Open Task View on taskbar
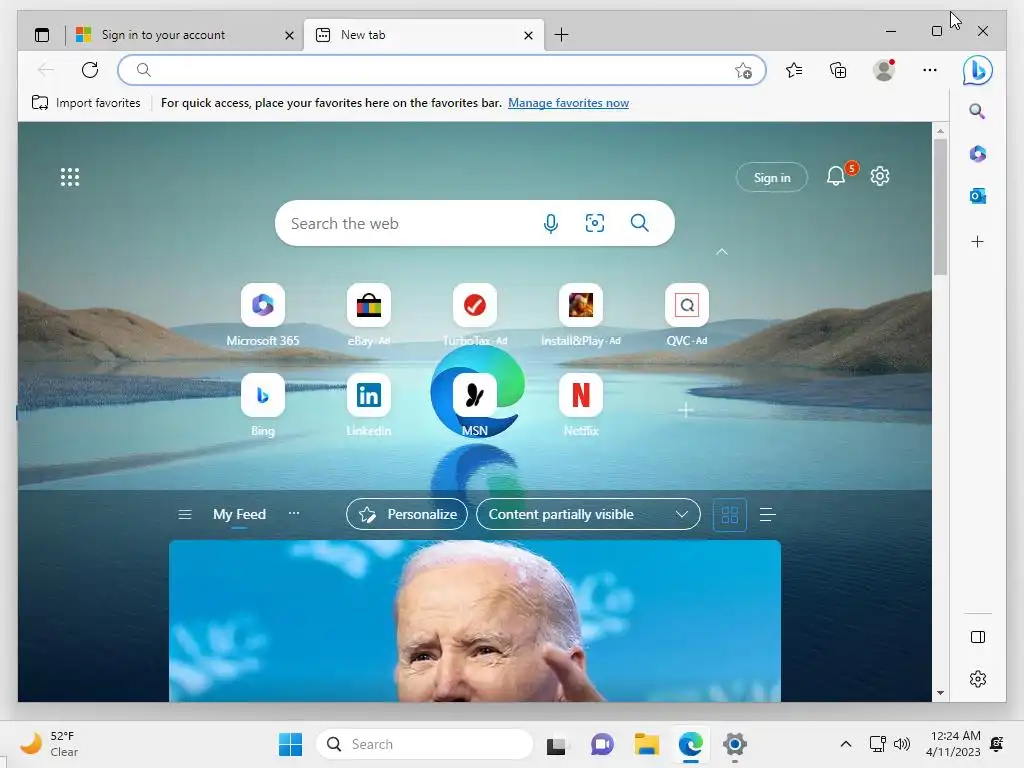Screen dimensions: 1024x768 point(556,744)
